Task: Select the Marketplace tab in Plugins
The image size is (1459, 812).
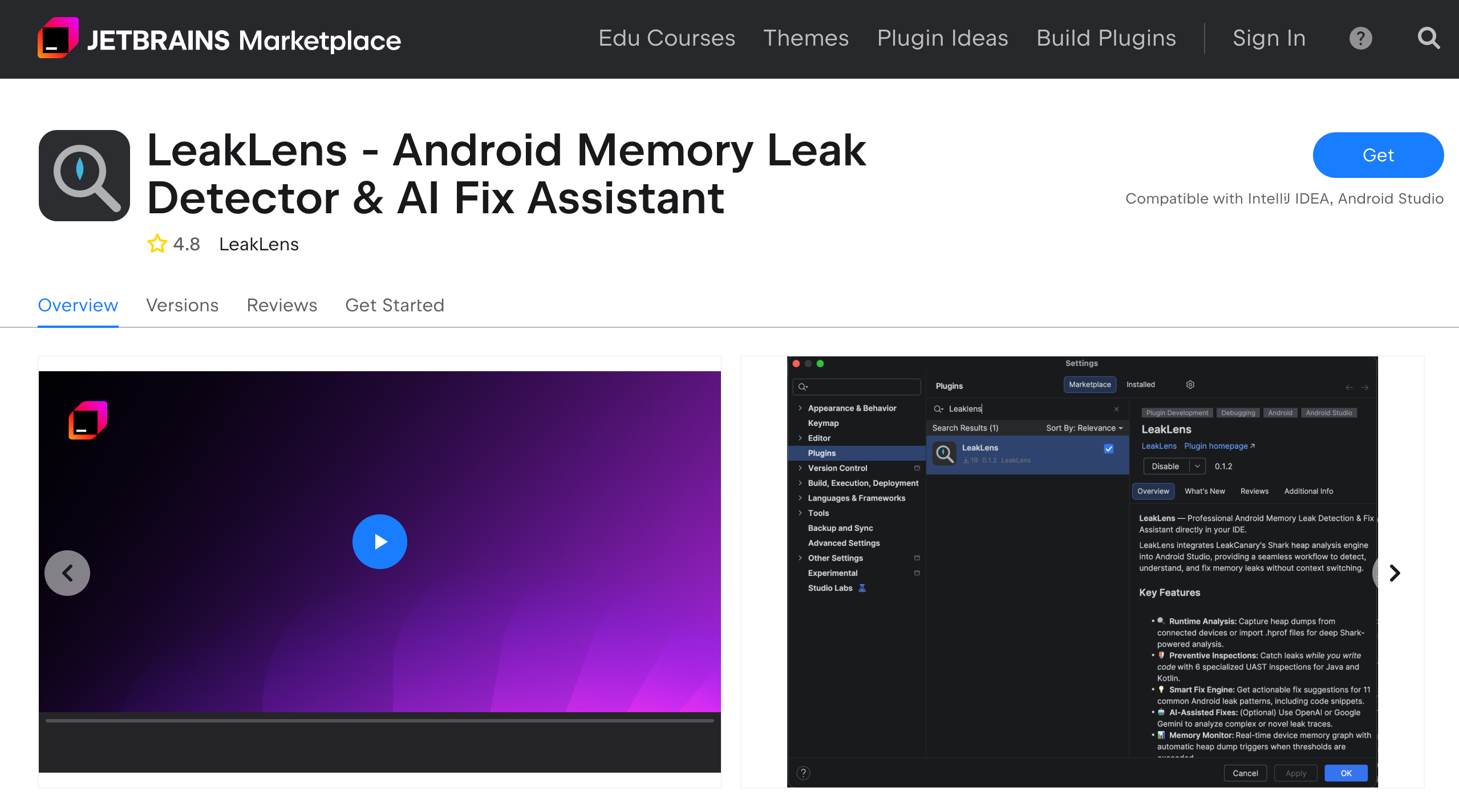Action: tap(1089, 384)
